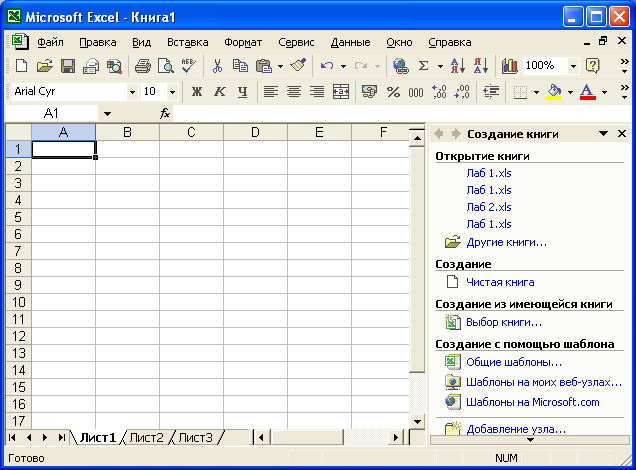Sort descending with the Я-А icon
This screenshot has height=470, width=636.
[481, 65]
